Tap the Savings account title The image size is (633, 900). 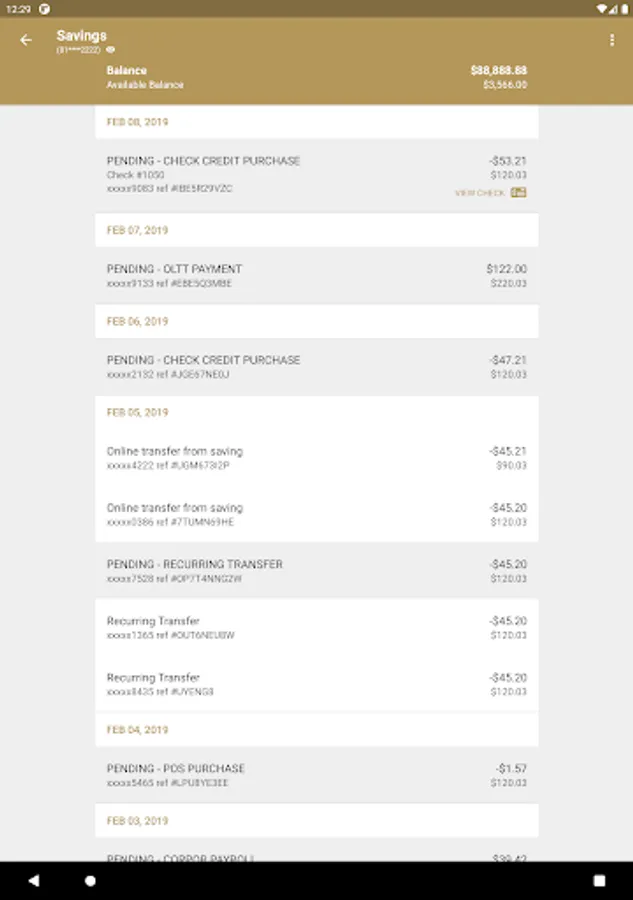pos(81,36)
